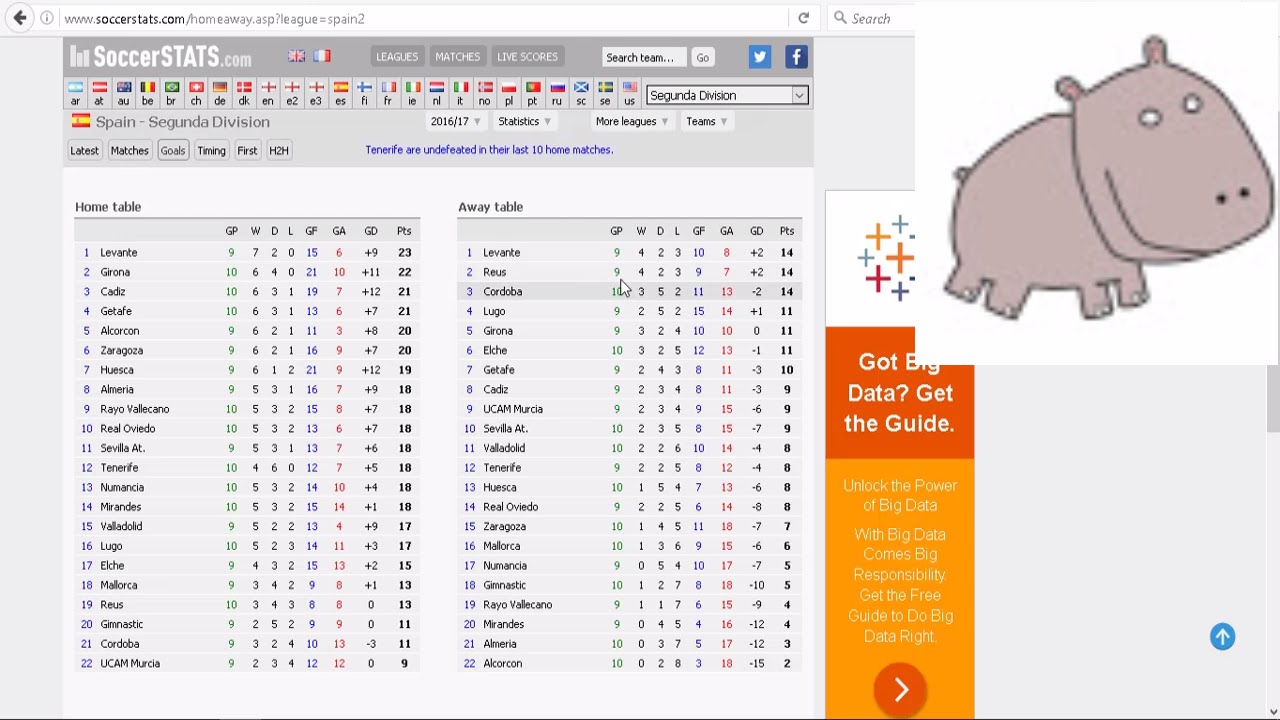Click the browser address bar URL
Screen dimensions: 1280x720
(x=215, y=18)
